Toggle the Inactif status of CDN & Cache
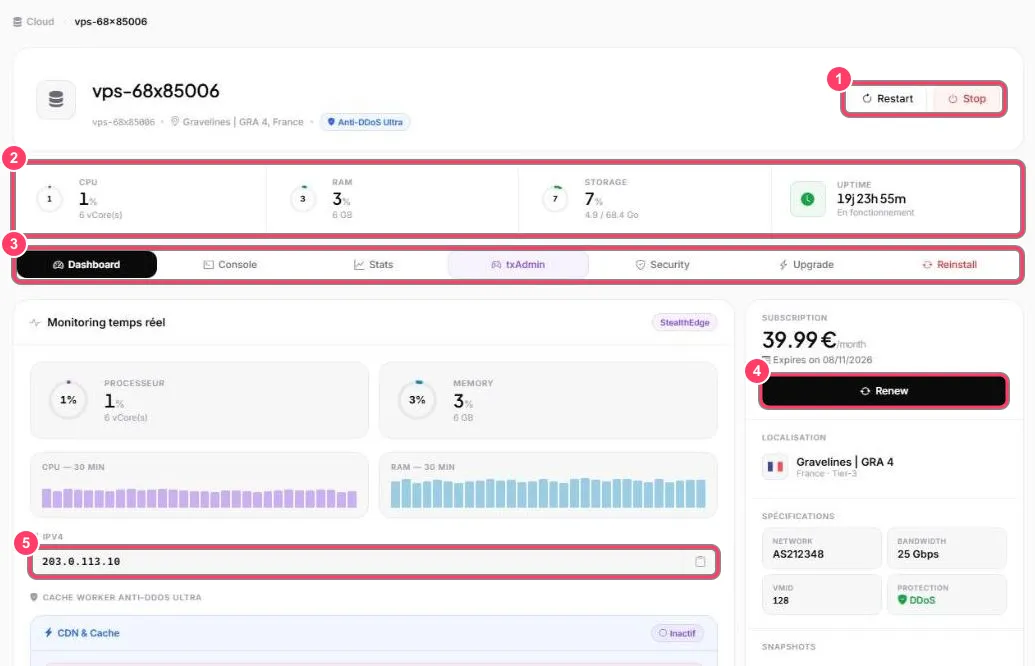The height and width of the screenshot is (666, 1035). point(677,634)
